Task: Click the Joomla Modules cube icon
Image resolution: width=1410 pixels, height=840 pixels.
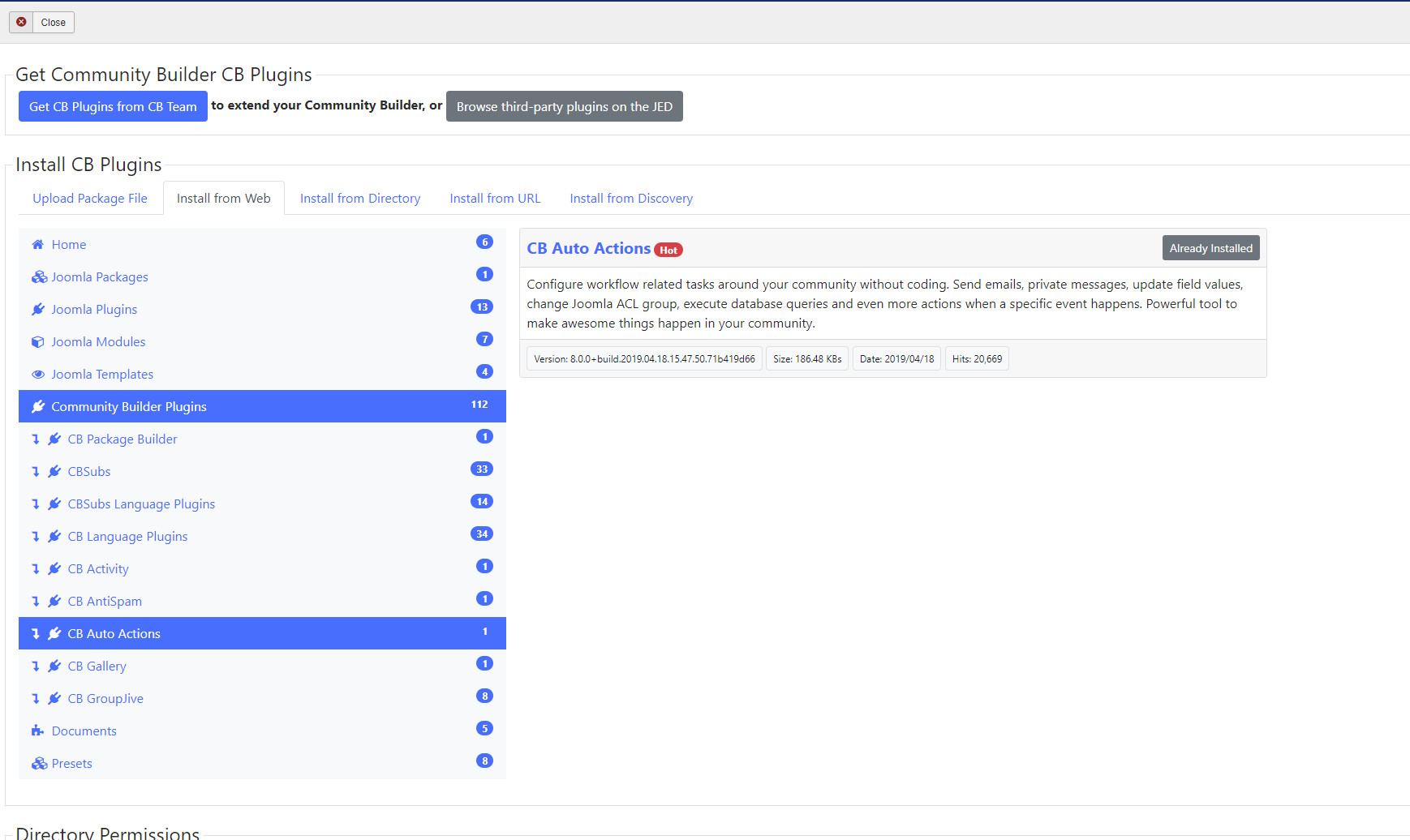Action: (x=37, y=341)
